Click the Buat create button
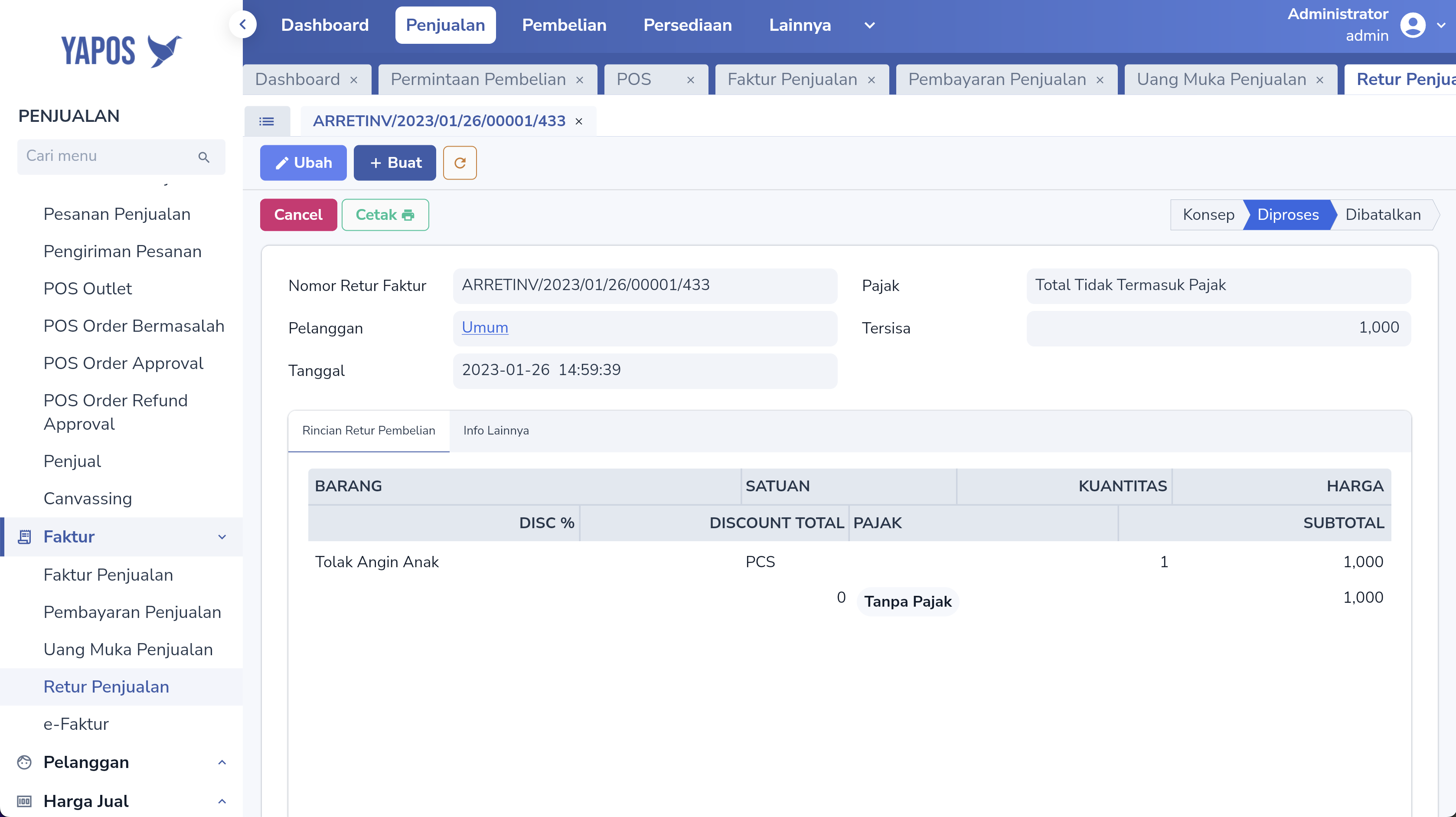Screen dimensions: 1456x817 [x=395, y=163]
